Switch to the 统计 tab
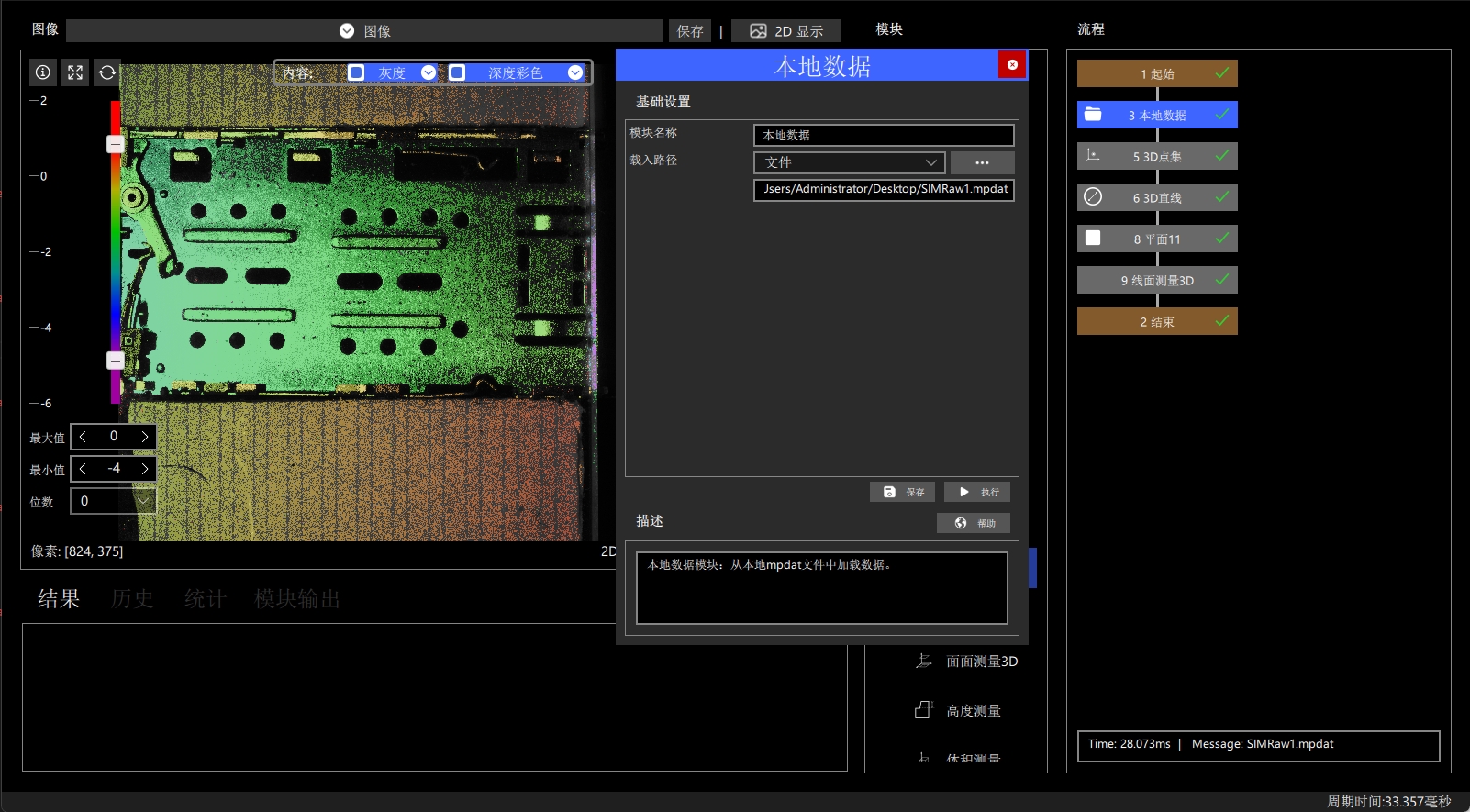The image size is (1470, 812). pos(206,599)
